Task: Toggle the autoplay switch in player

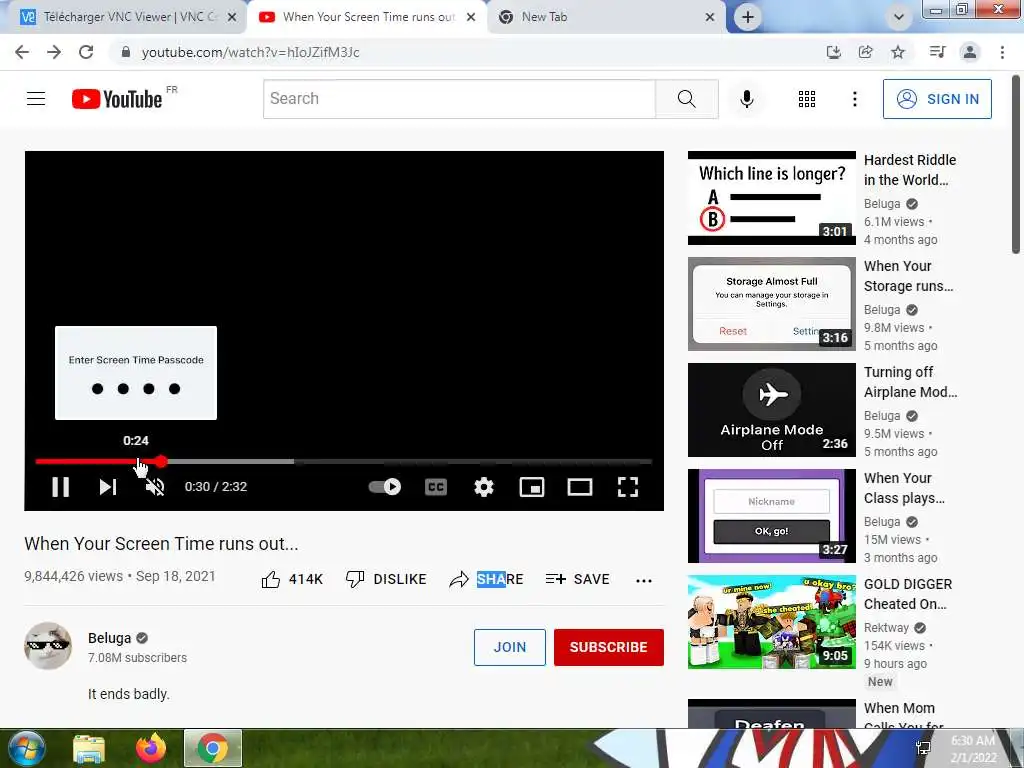Action: (385, 487)
